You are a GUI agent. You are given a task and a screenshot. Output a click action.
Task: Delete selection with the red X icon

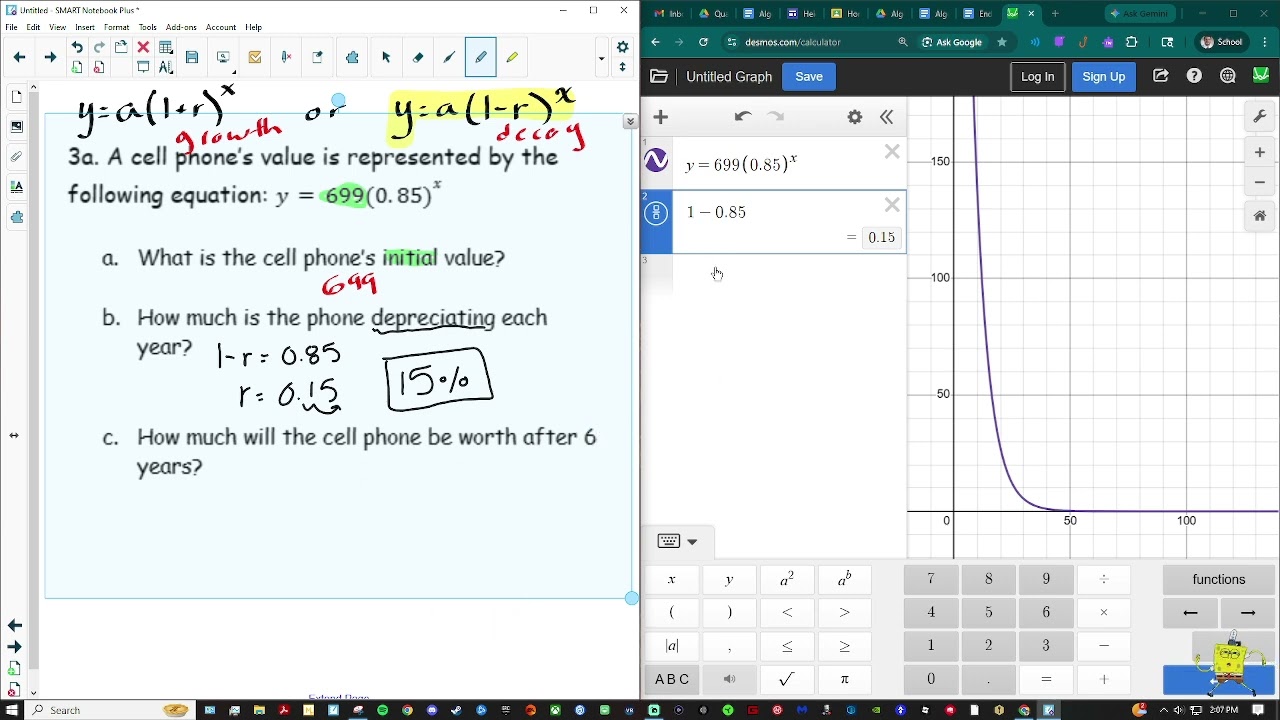click(143, 47)
